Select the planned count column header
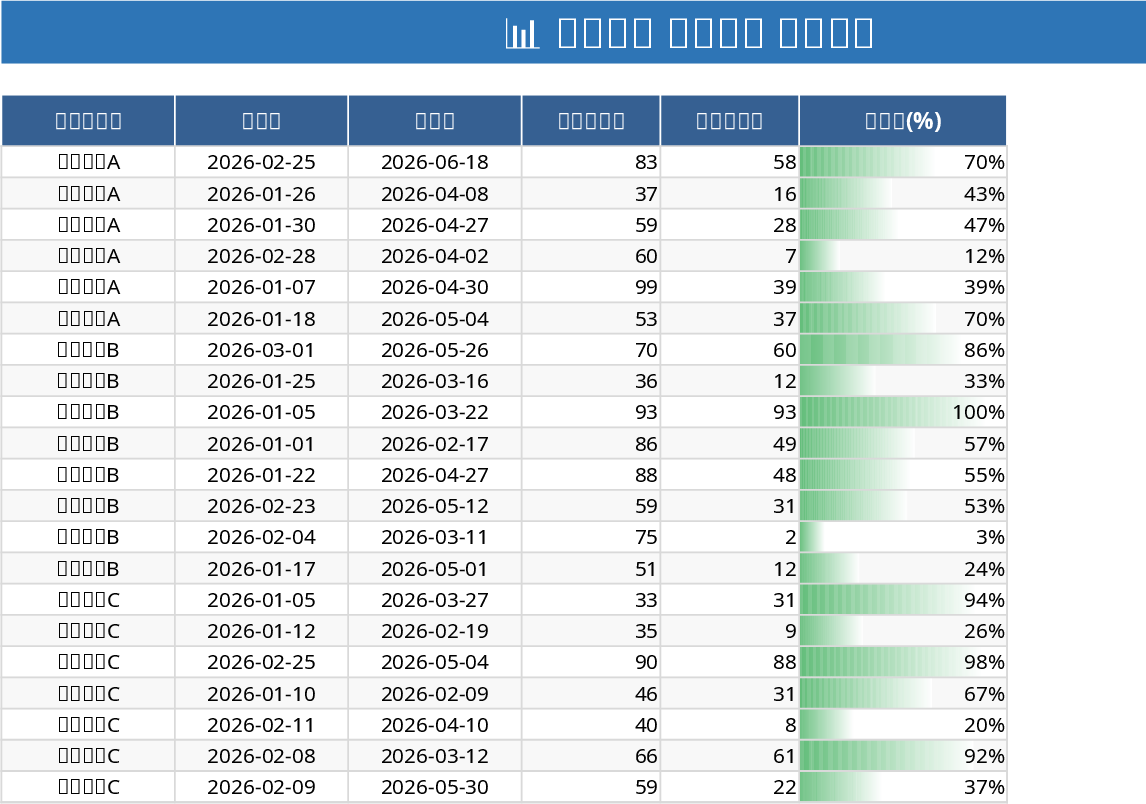The image size is (1146, 804). [x=589, y=119]
